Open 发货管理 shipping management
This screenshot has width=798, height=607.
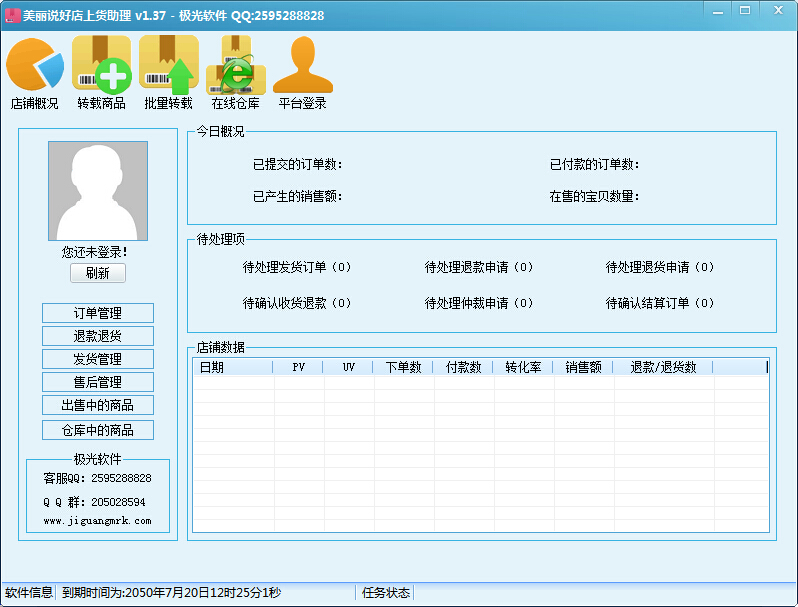98,359
